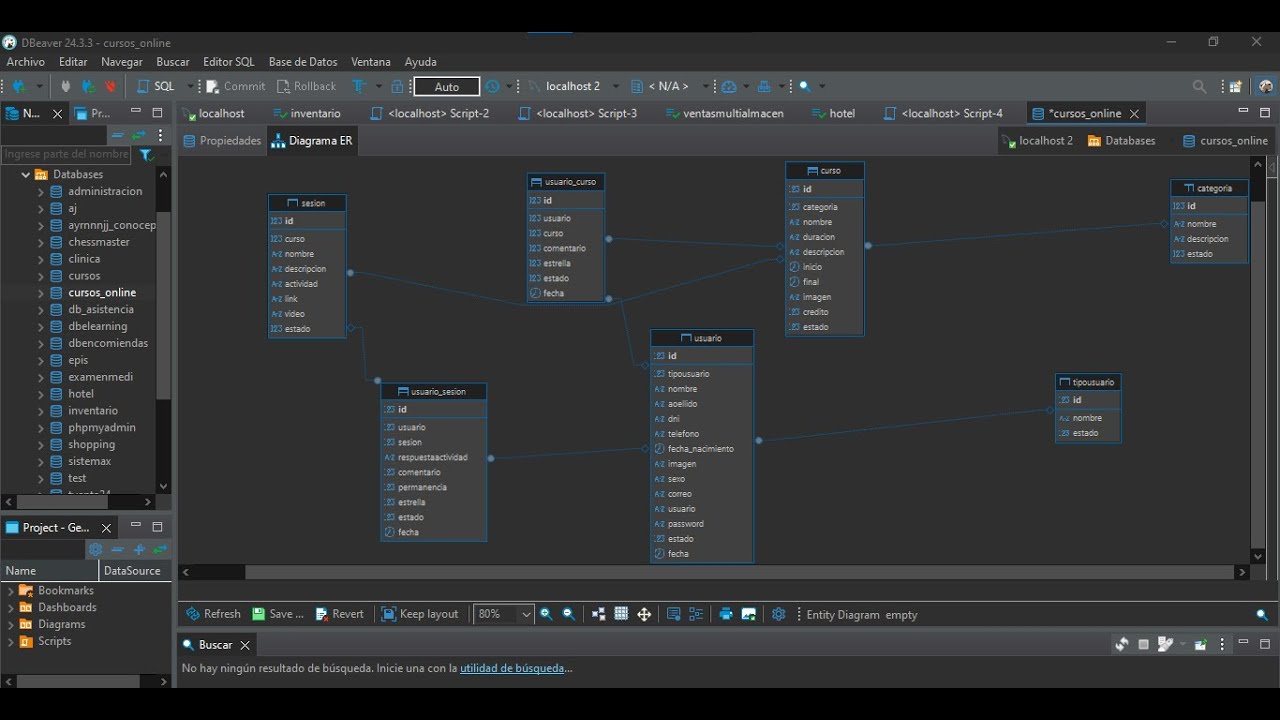The height and width of the screenshot is (720, 1280).
Task: Expand the cursos_online database node
Action: (x=40, y=293)
